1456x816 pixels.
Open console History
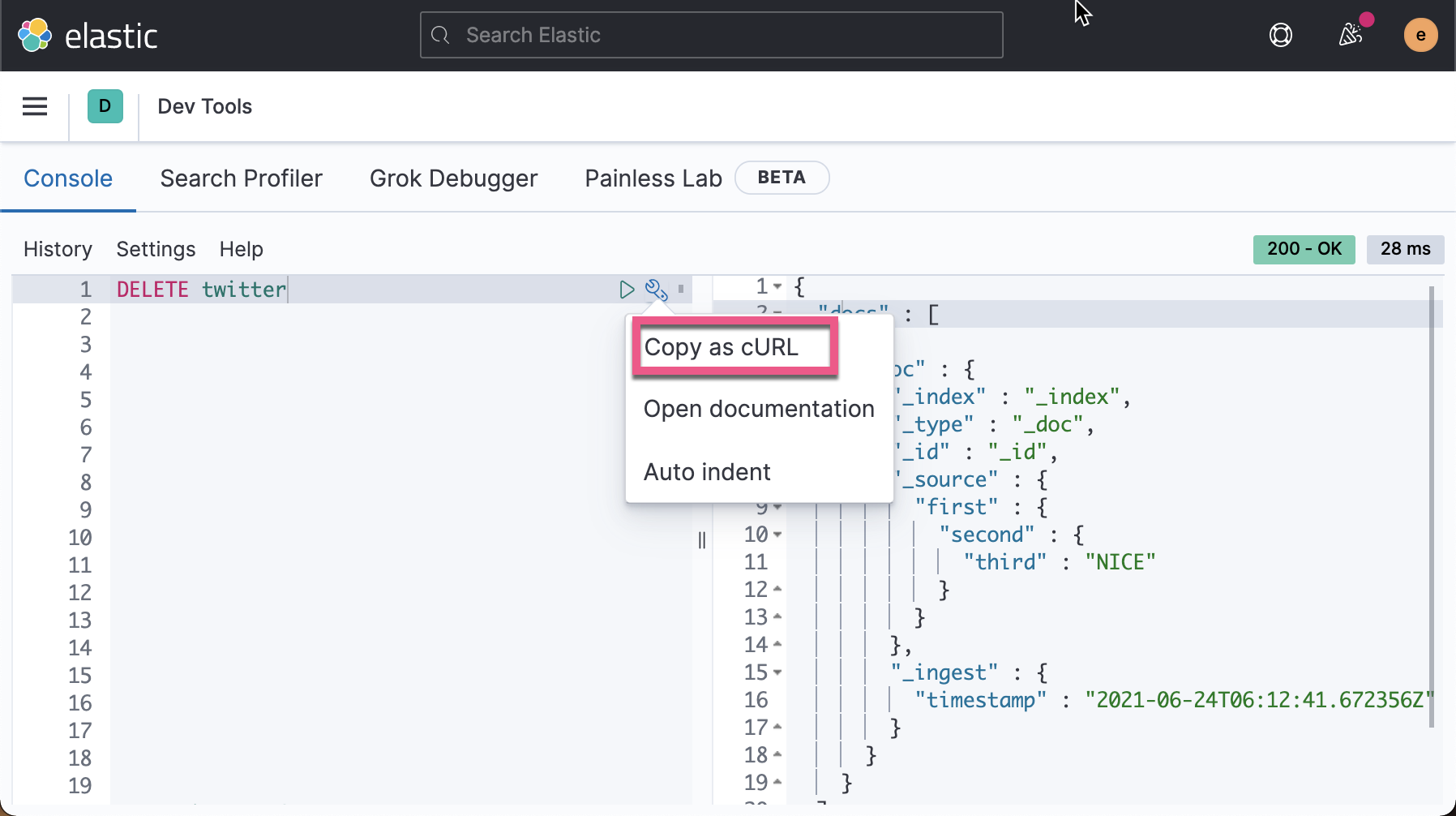click(x=58, y=249)
